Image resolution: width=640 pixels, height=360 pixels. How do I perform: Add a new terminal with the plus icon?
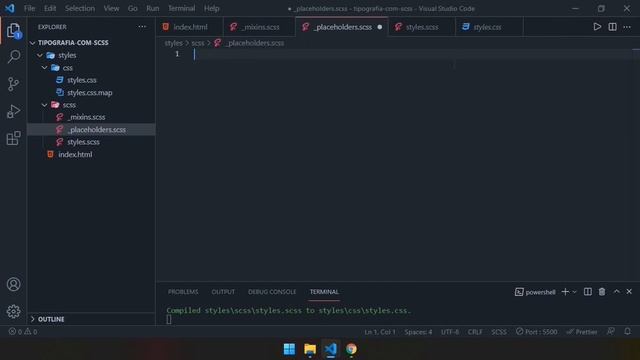(565, 291)
